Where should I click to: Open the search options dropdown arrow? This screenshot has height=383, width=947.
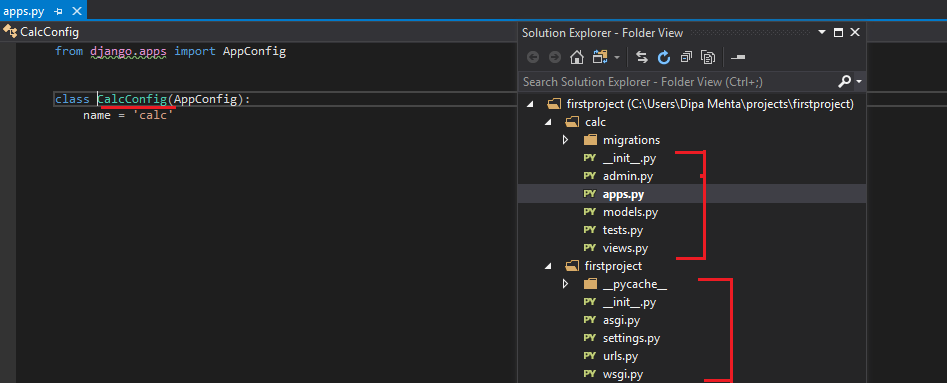(859, 82)
